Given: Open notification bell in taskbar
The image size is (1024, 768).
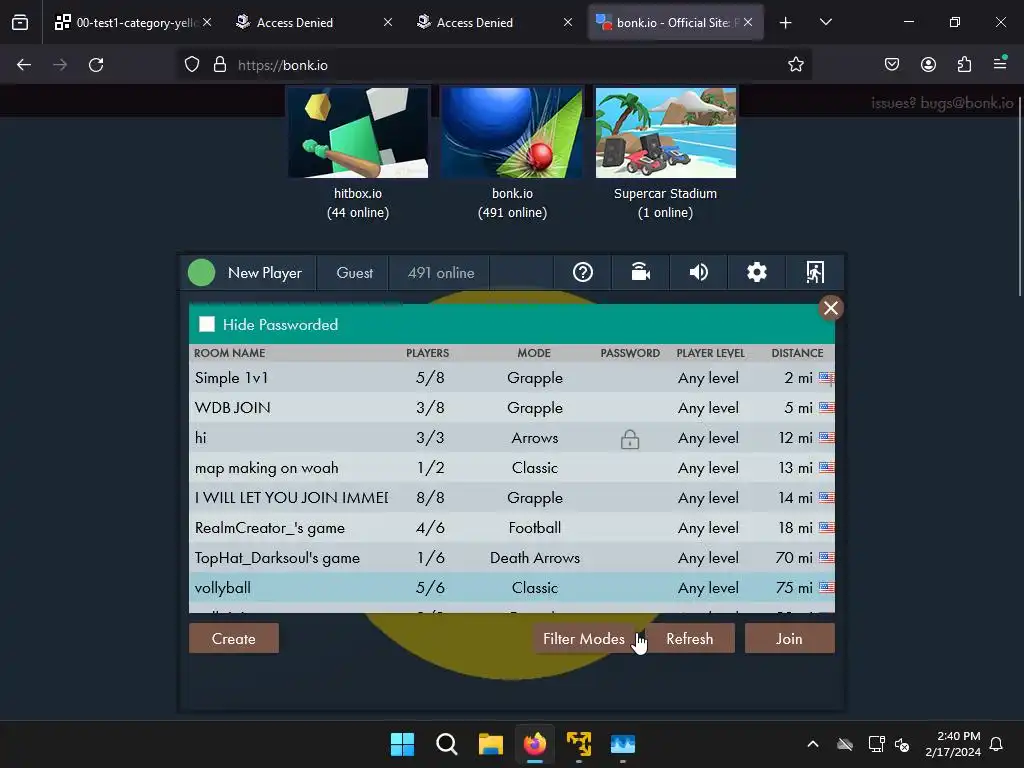Looking at the screenshot, I should point(996,744).
